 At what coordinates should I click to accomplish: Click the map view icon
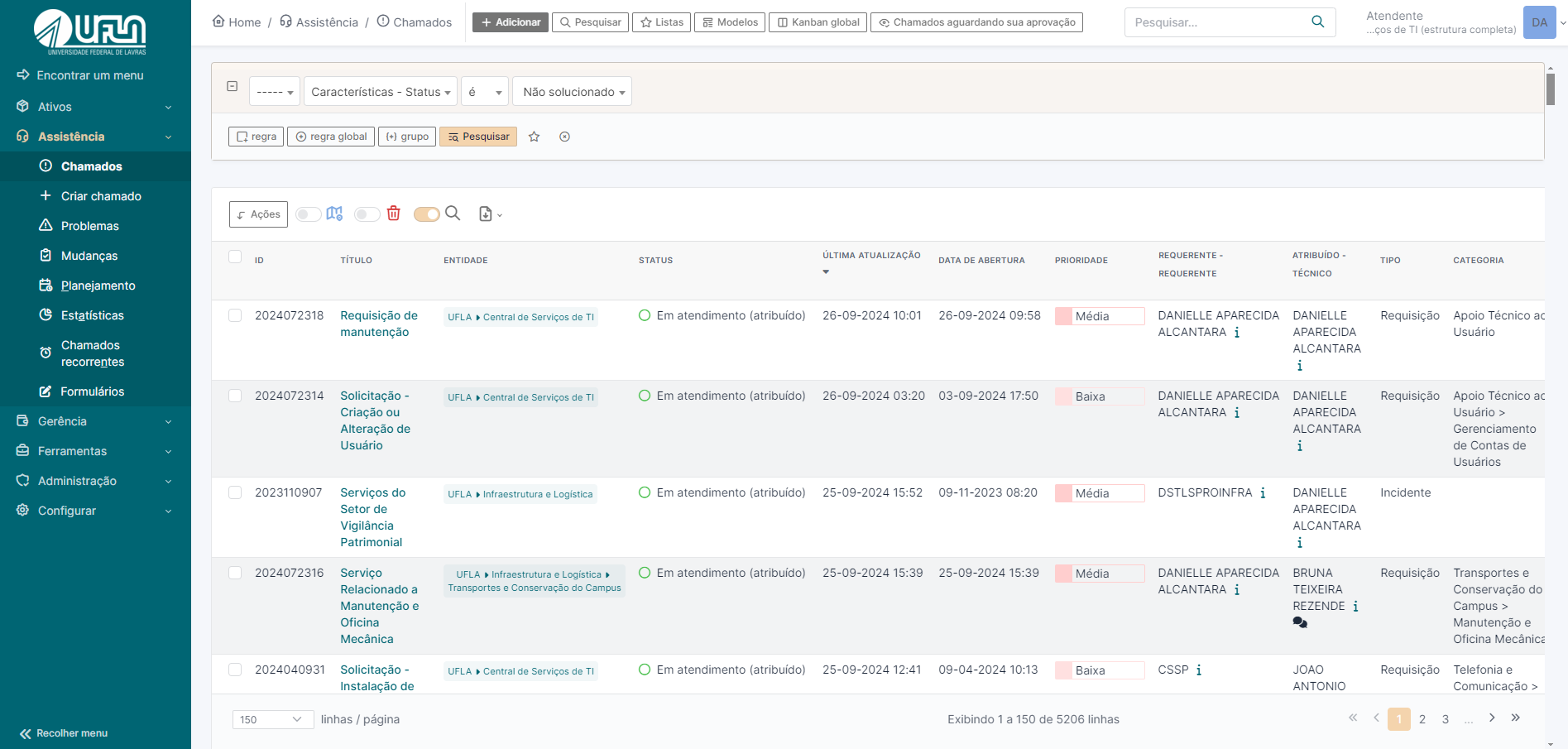coord(334,214)
